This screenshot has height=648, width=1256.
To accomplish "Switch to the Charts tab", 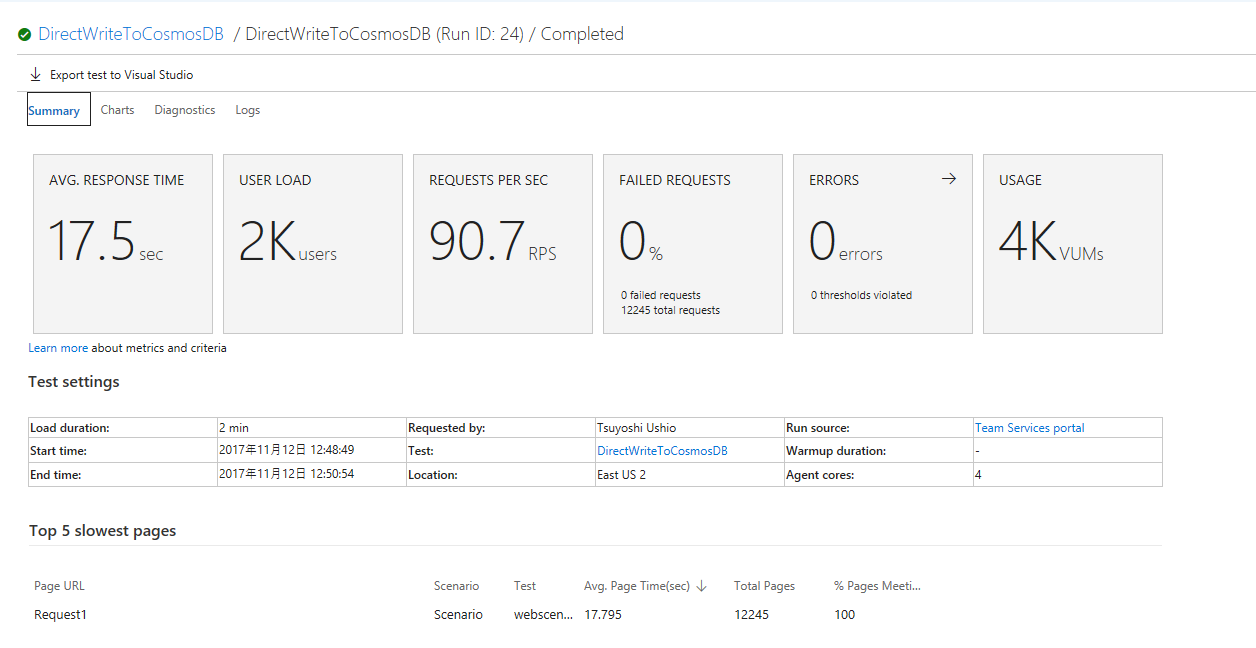I will [x=117, y=110].
